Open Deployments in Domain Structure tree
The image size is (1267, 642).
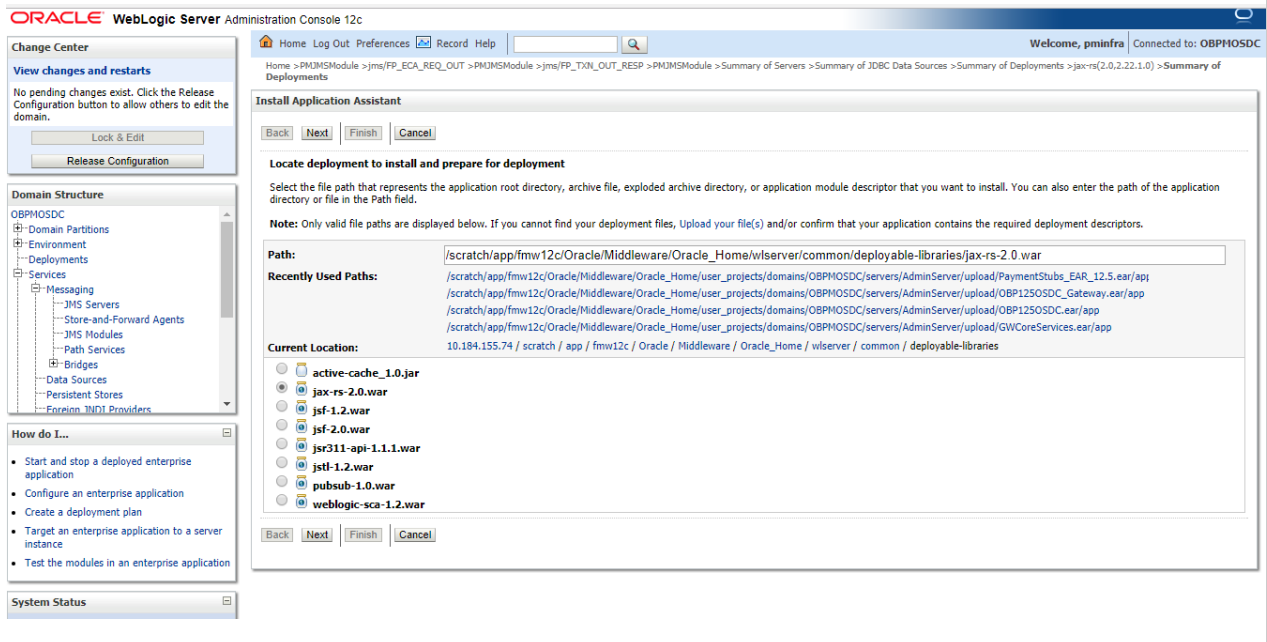pos(58,259)
